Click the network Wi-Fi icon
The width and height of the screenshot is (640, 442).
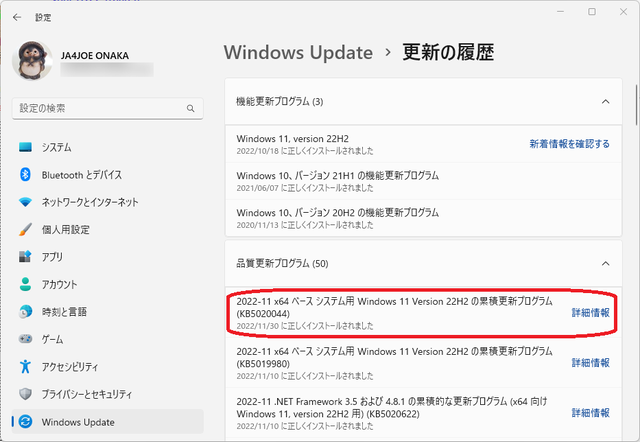[25, 202]
